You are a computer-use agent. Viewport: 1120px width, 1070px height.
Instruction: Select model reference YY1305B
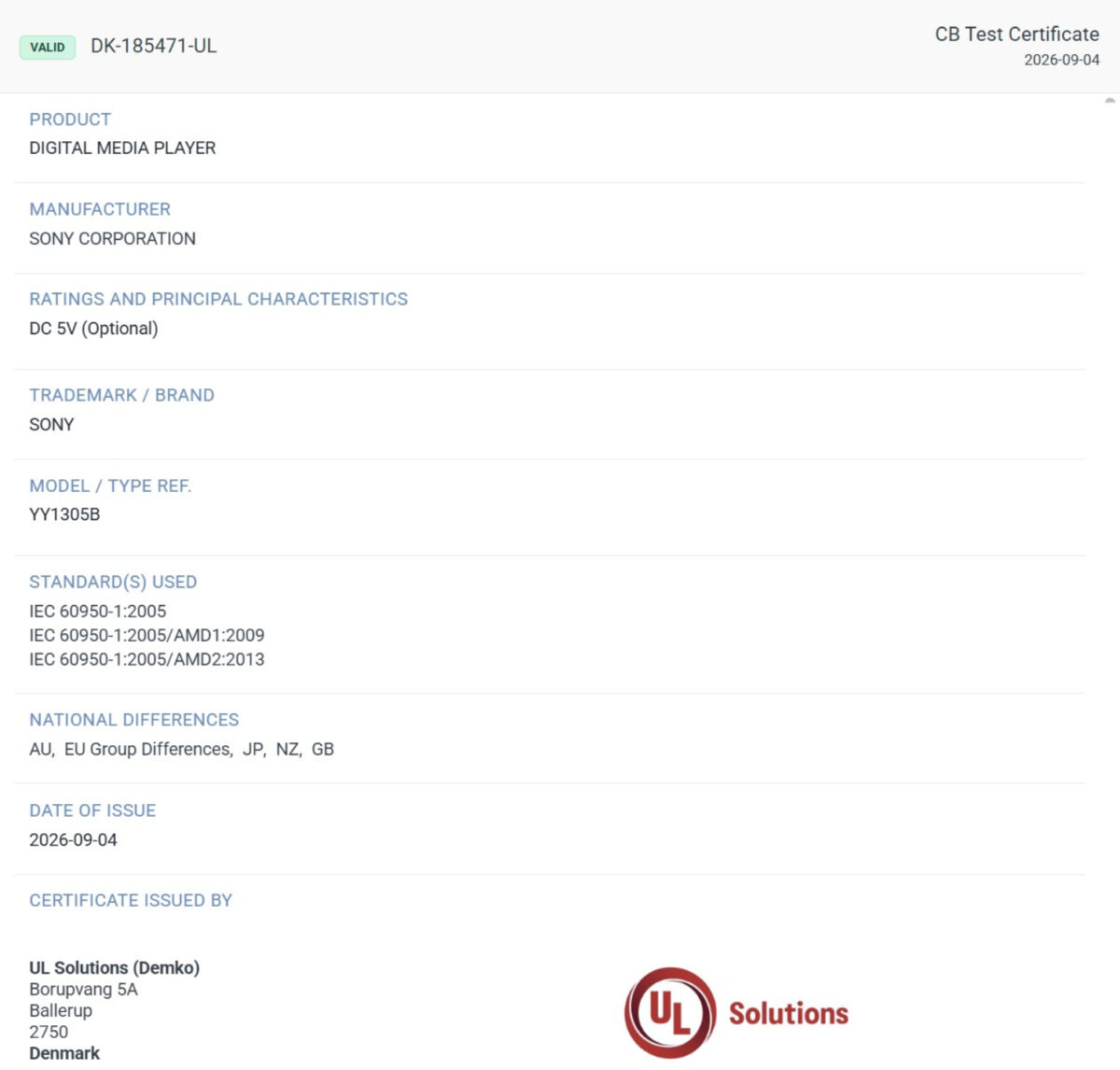point(64,514)
